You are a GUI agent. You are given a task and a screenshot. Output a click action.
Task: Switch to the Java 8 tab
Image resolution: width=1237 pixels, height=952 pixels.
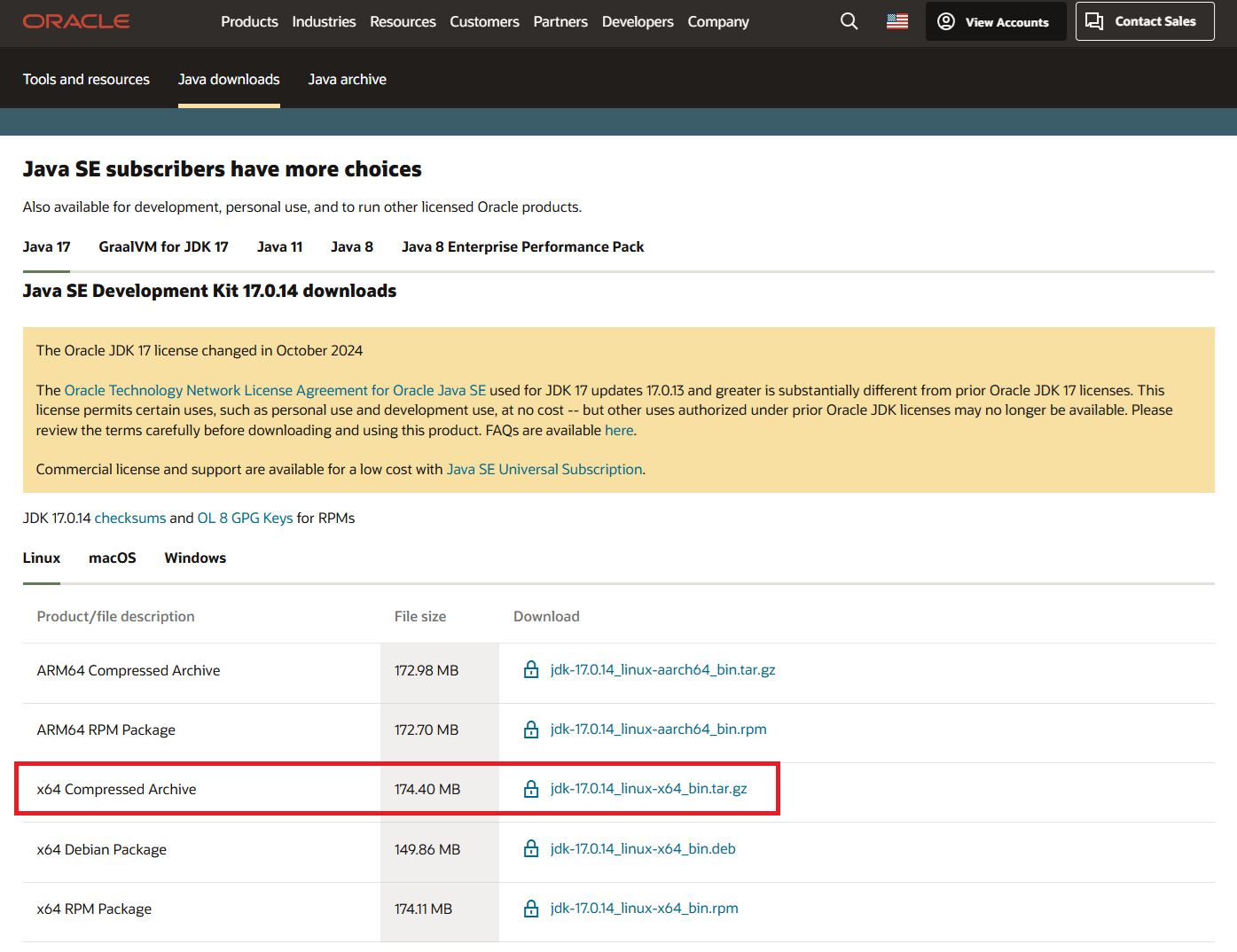[x=352, y=246]
